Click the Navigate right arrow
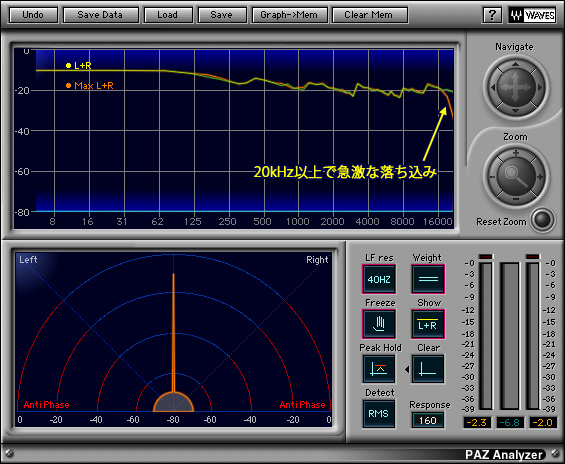 pyautogui.click(x=540, y=88)
